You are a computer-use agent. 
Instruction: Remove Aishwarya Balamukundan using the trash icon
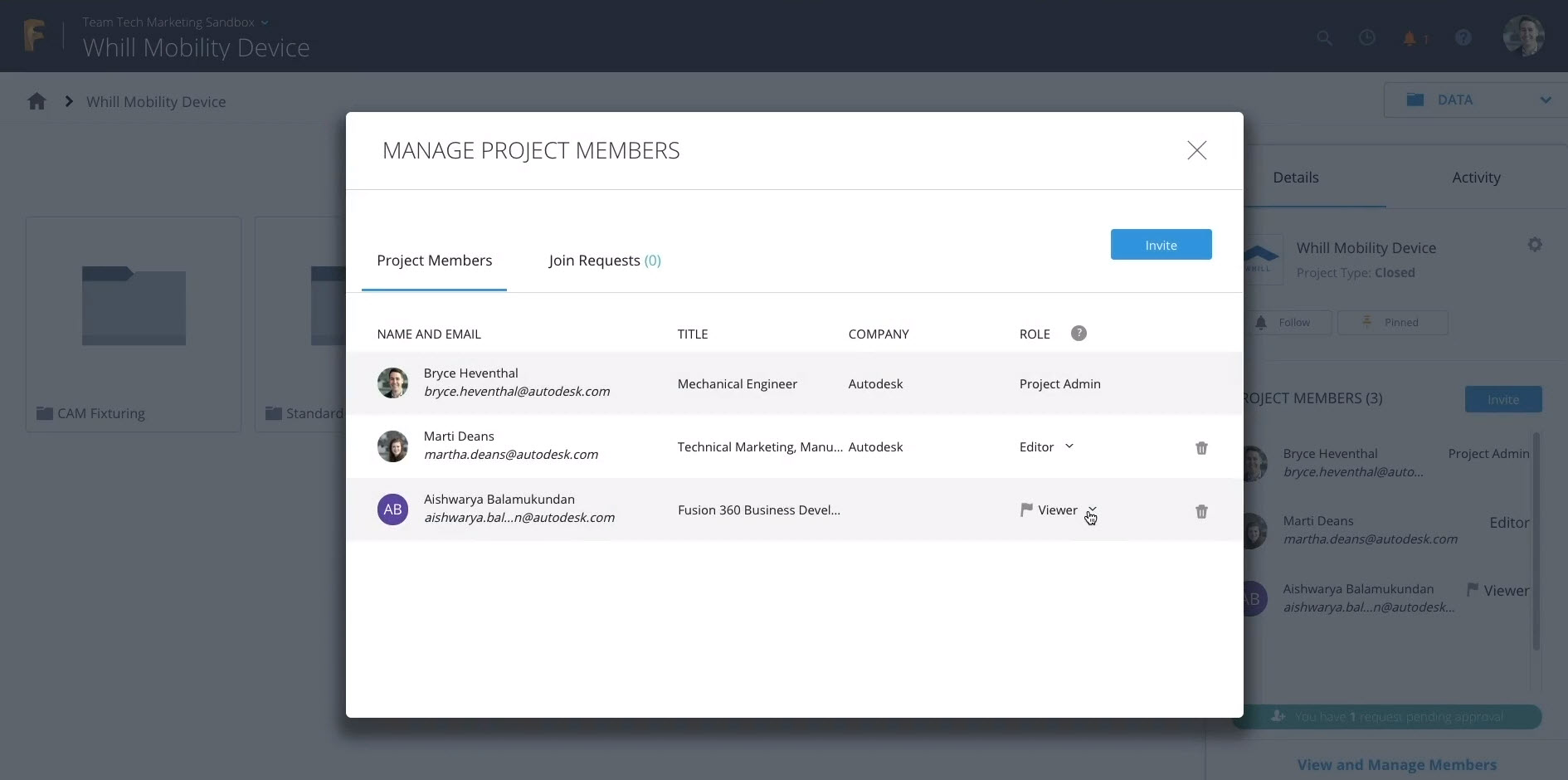1201,511
